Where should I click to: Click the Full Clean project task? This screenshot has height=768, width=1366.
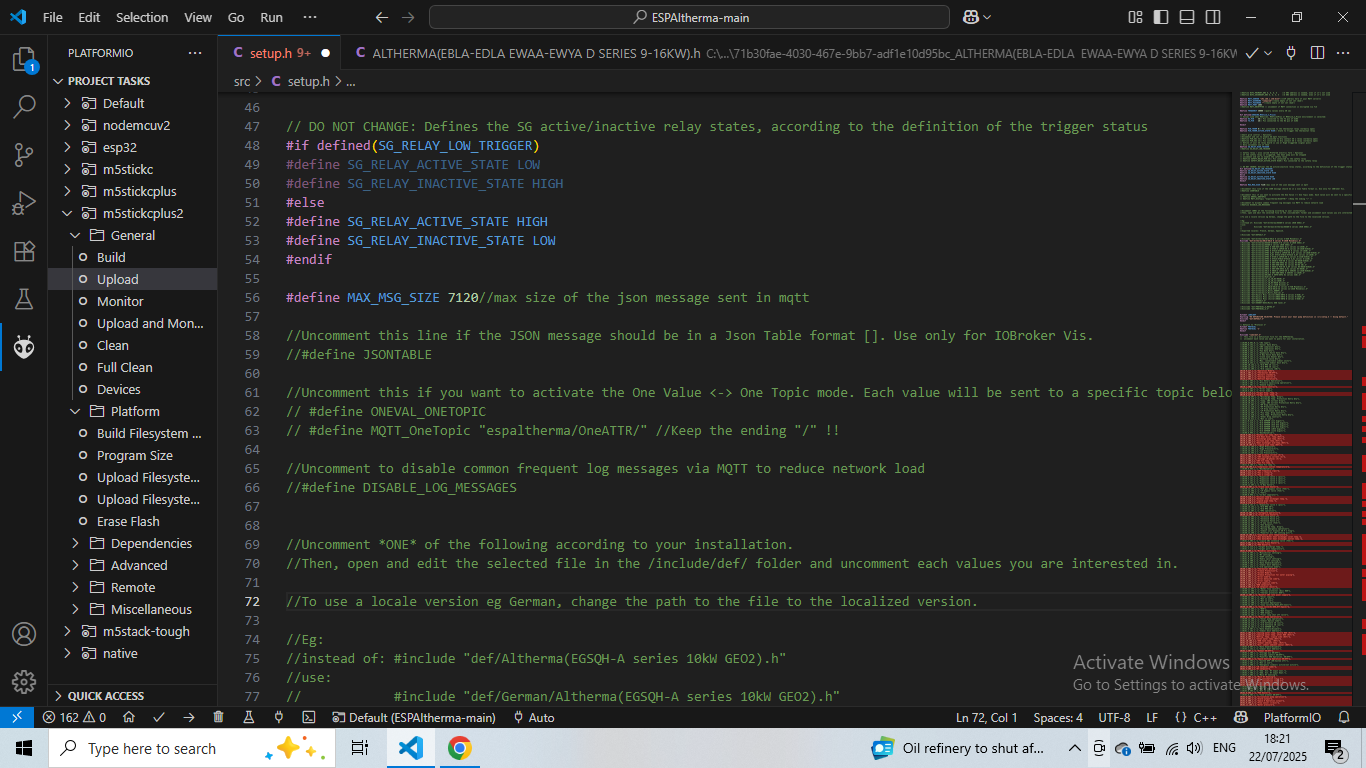point(124,367)
